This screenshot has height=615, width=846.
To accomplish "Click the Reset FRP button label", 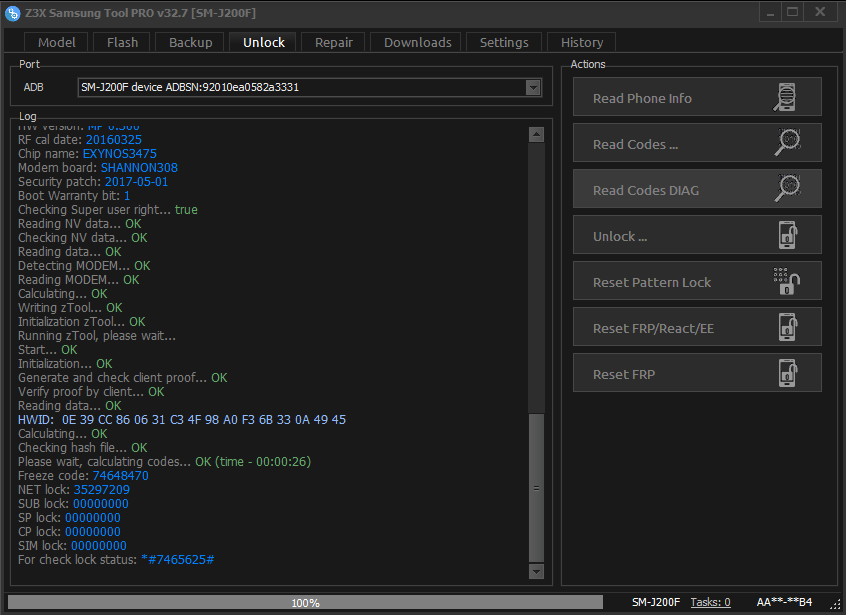I will point(624,374).
